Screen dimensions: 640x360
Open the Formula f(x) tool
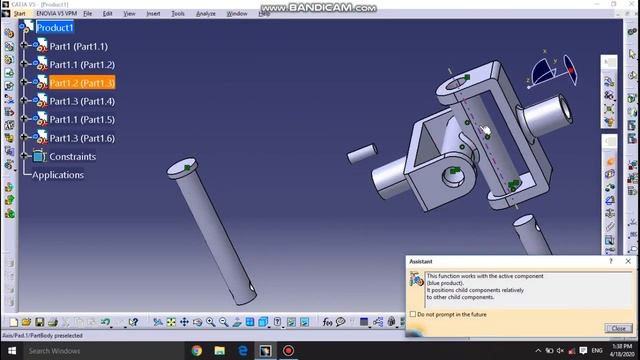click(x=327, y=322)
